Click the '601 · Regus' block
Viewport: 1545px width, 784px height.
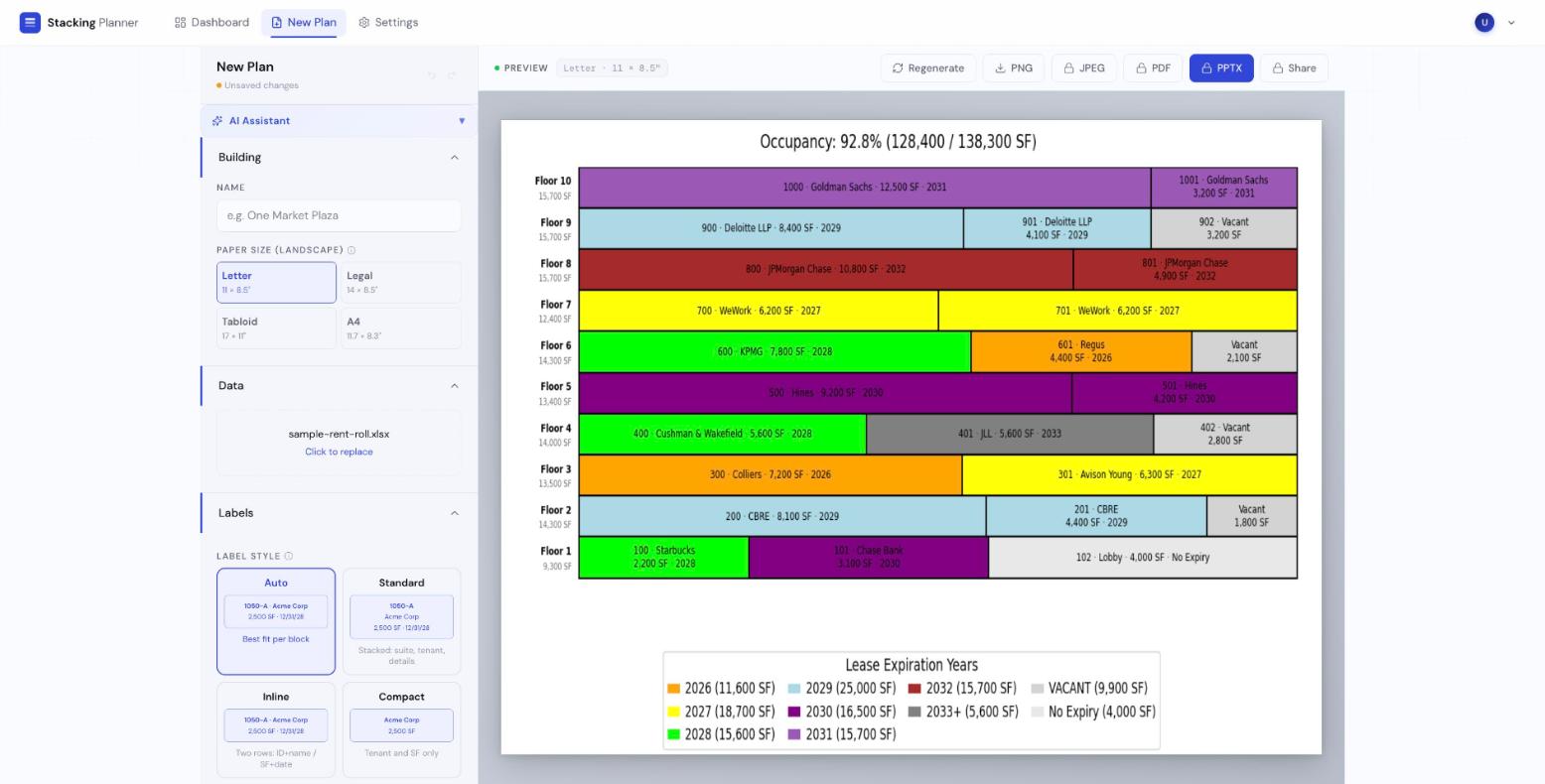1081,351
